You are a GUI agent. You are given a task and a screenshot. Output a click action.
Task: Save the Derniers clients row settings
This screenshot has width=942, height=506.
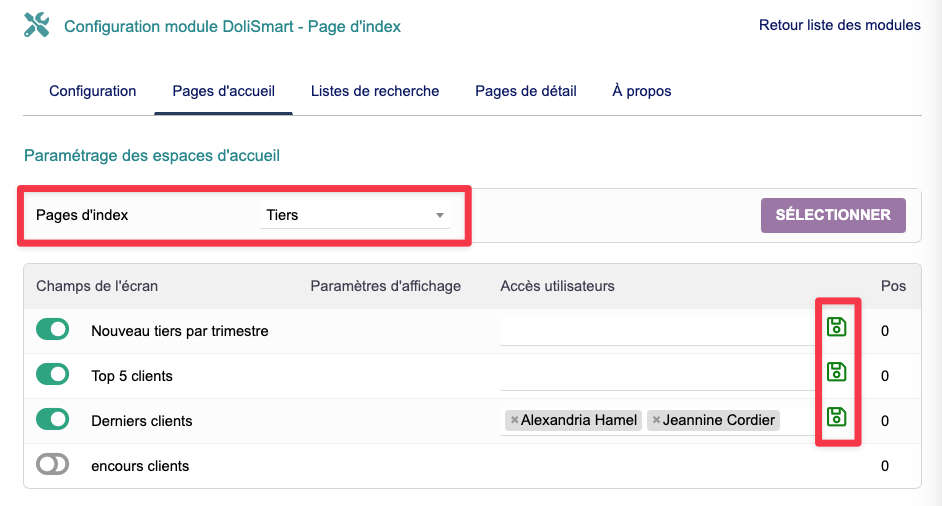pyautogui.click(x=836, y=417)
